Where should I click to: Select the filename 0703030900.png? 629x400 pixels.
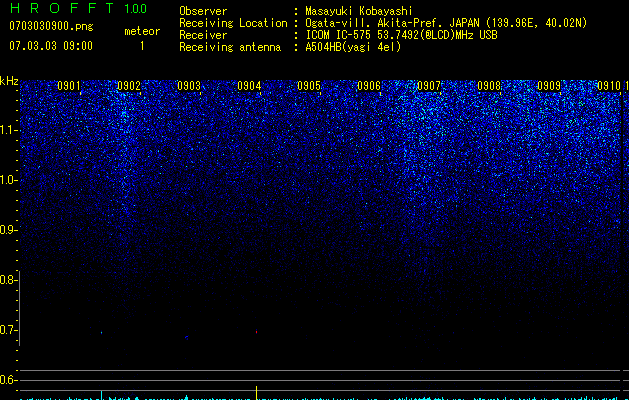tap(51, 26)
